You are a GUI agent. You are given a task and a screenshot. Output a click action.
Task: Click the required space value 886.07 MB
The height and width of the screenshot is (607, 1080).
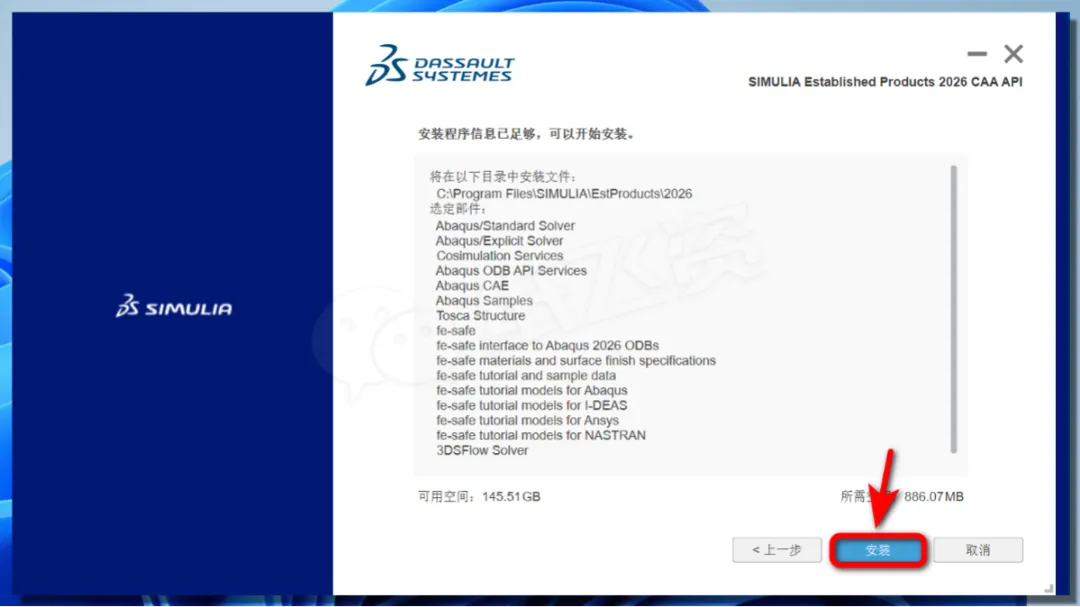click(x=933, y=497)
